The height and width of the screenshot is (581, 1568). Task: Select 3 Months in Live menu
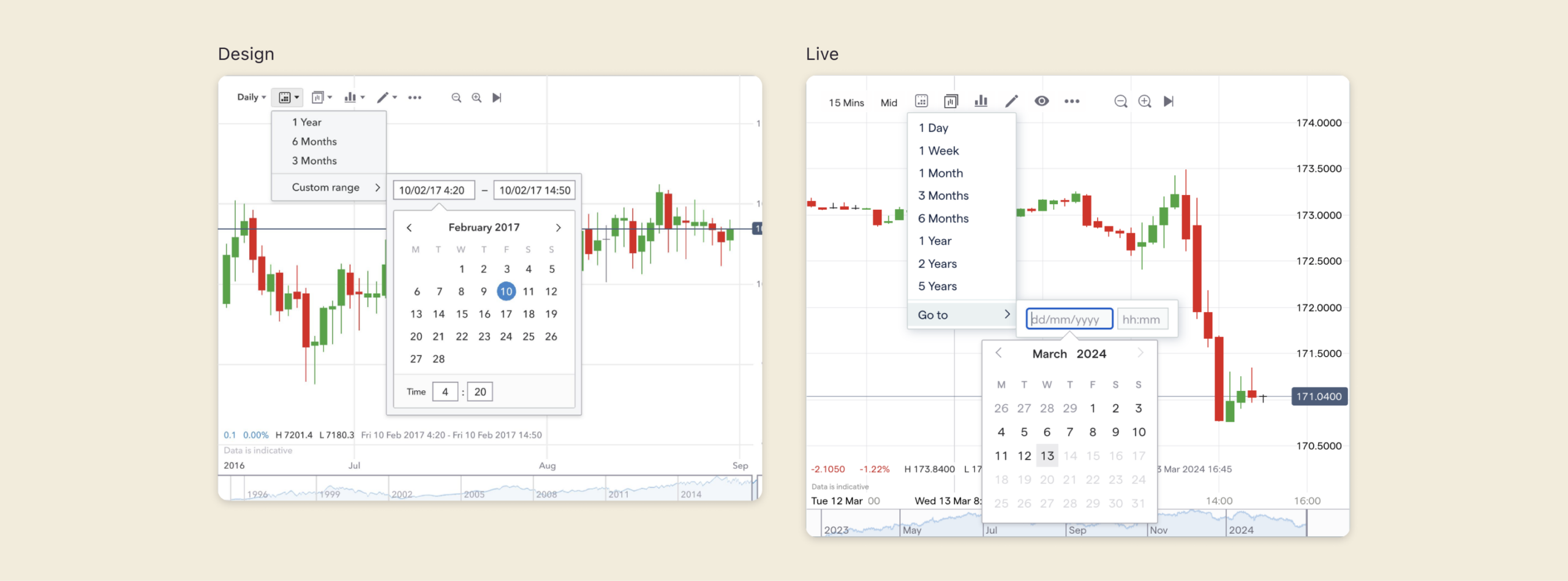coord(962,196)
